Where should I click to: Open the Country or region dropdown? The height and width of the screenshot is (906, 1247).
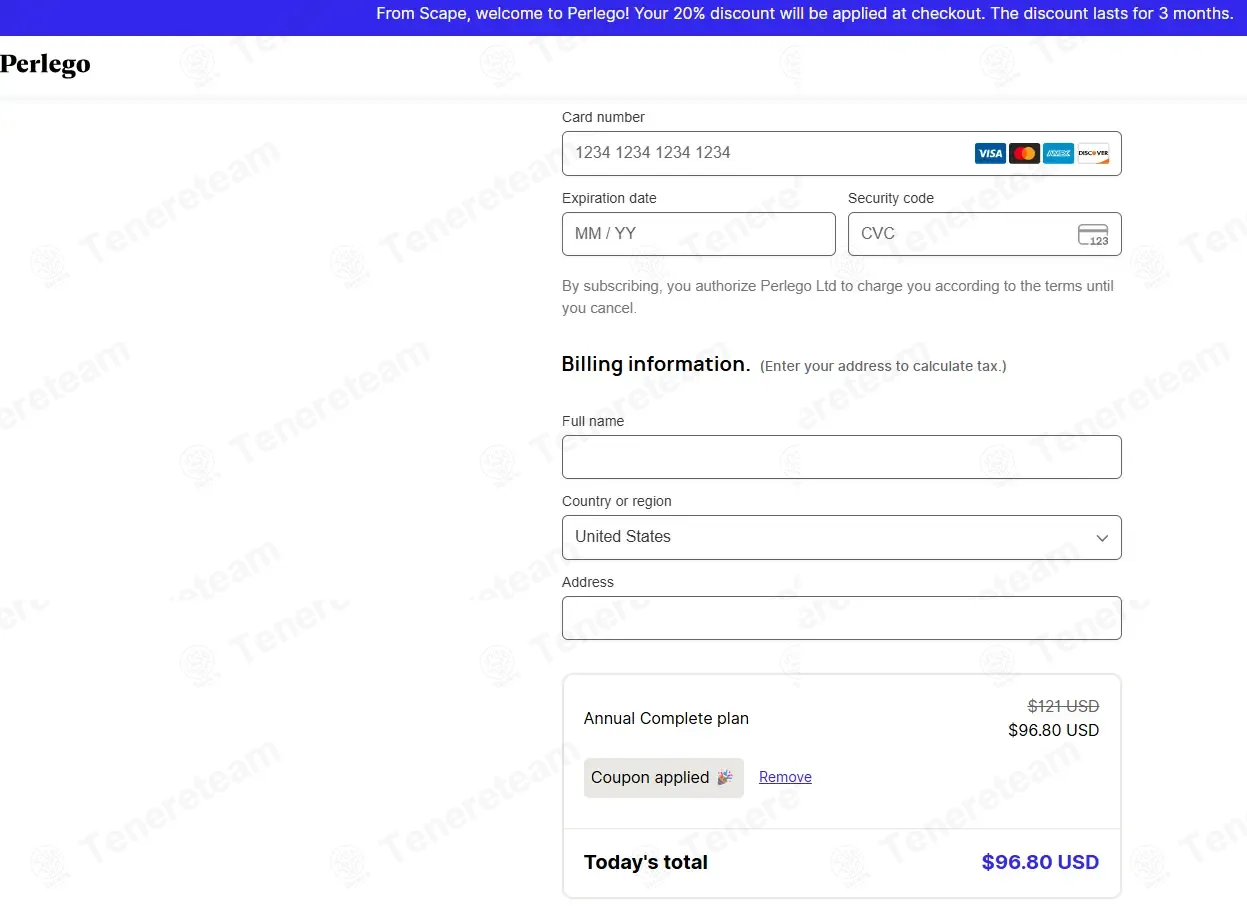pos(841,537)
